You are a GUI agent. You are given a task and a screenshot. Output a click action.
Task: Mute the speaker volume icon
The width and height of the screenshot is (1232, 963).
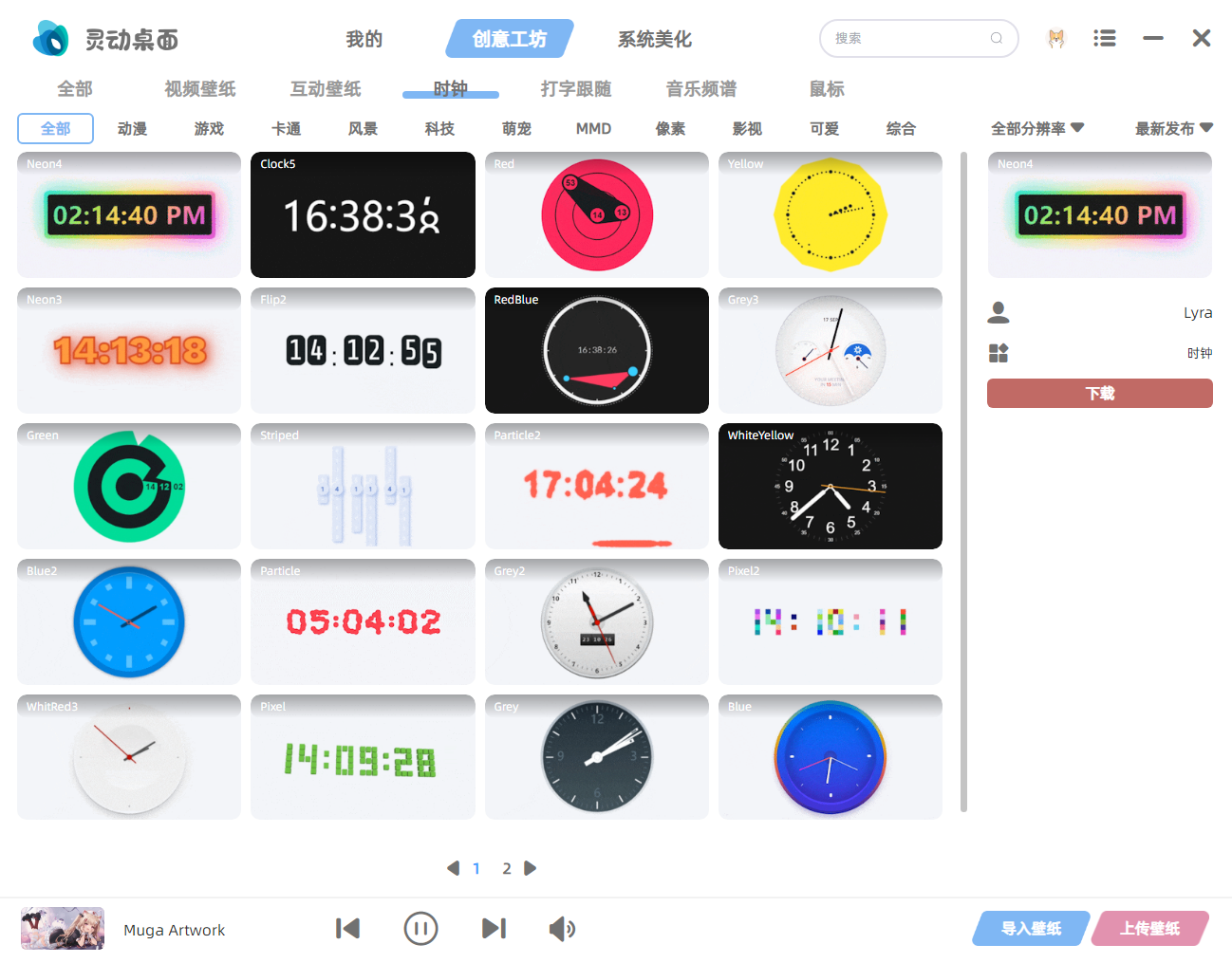coord(562,928)
